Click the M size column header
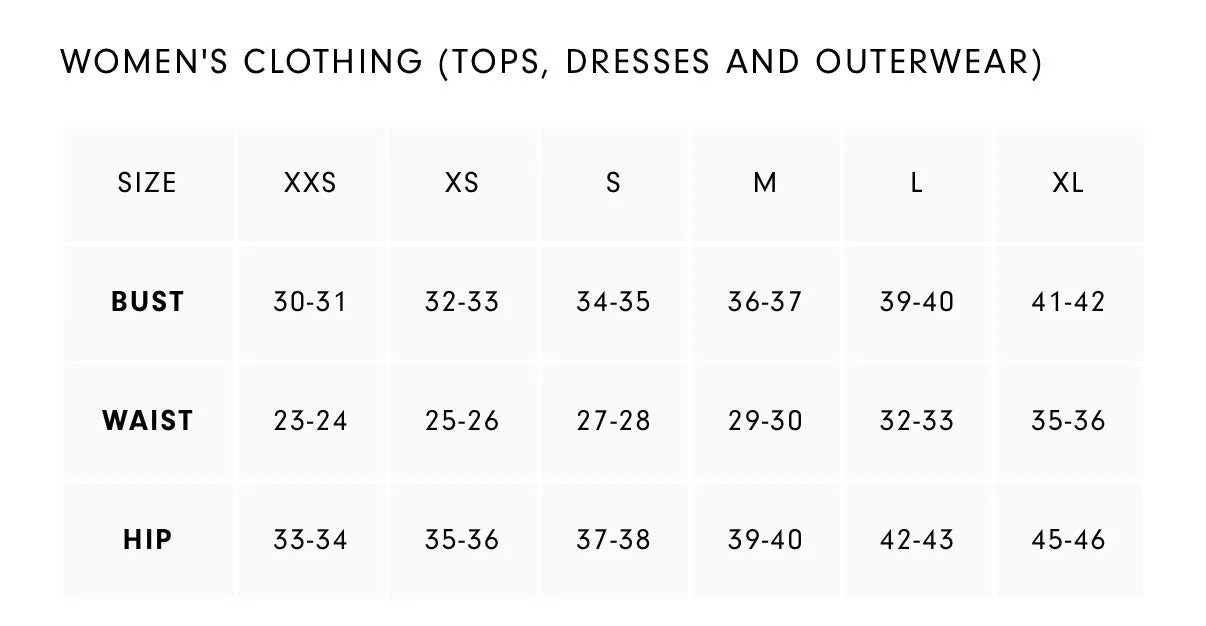1206x626 pixels. point(765,183)
